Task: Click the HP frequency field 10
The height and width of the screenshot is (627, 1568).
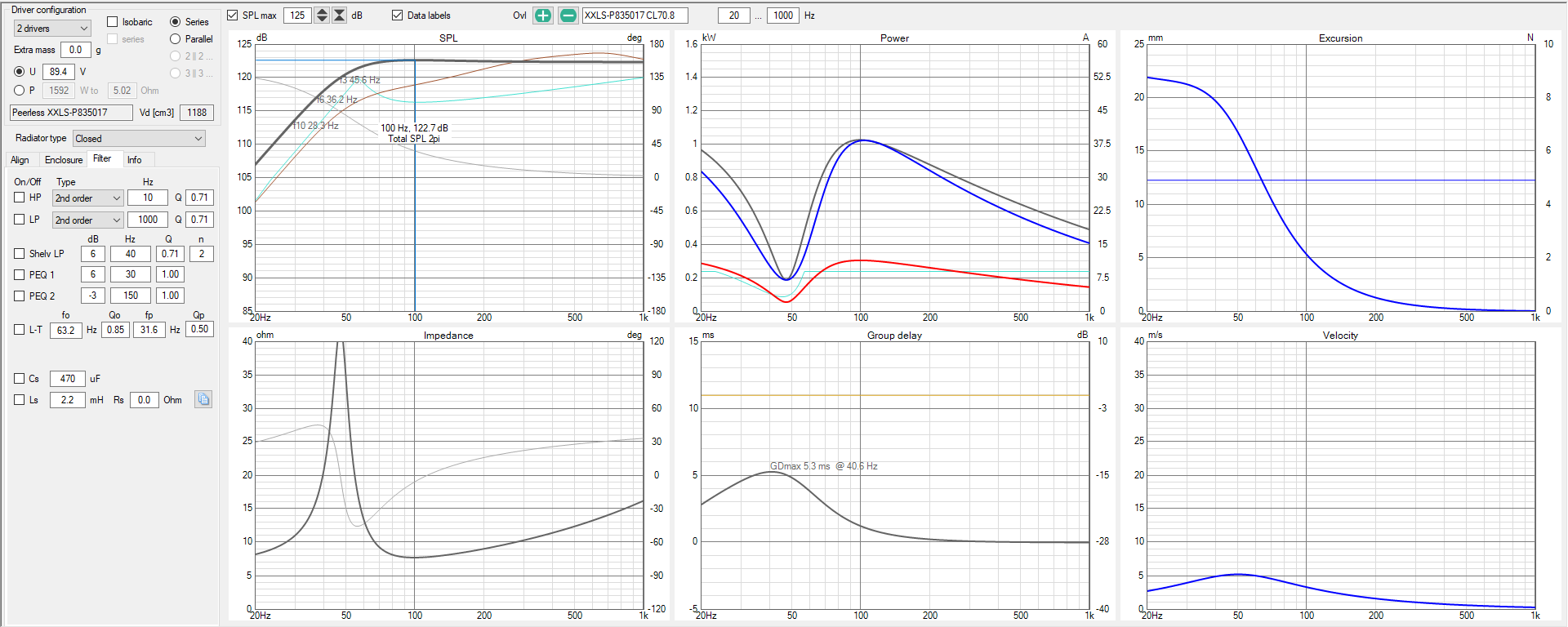Action: coord(148,198)
